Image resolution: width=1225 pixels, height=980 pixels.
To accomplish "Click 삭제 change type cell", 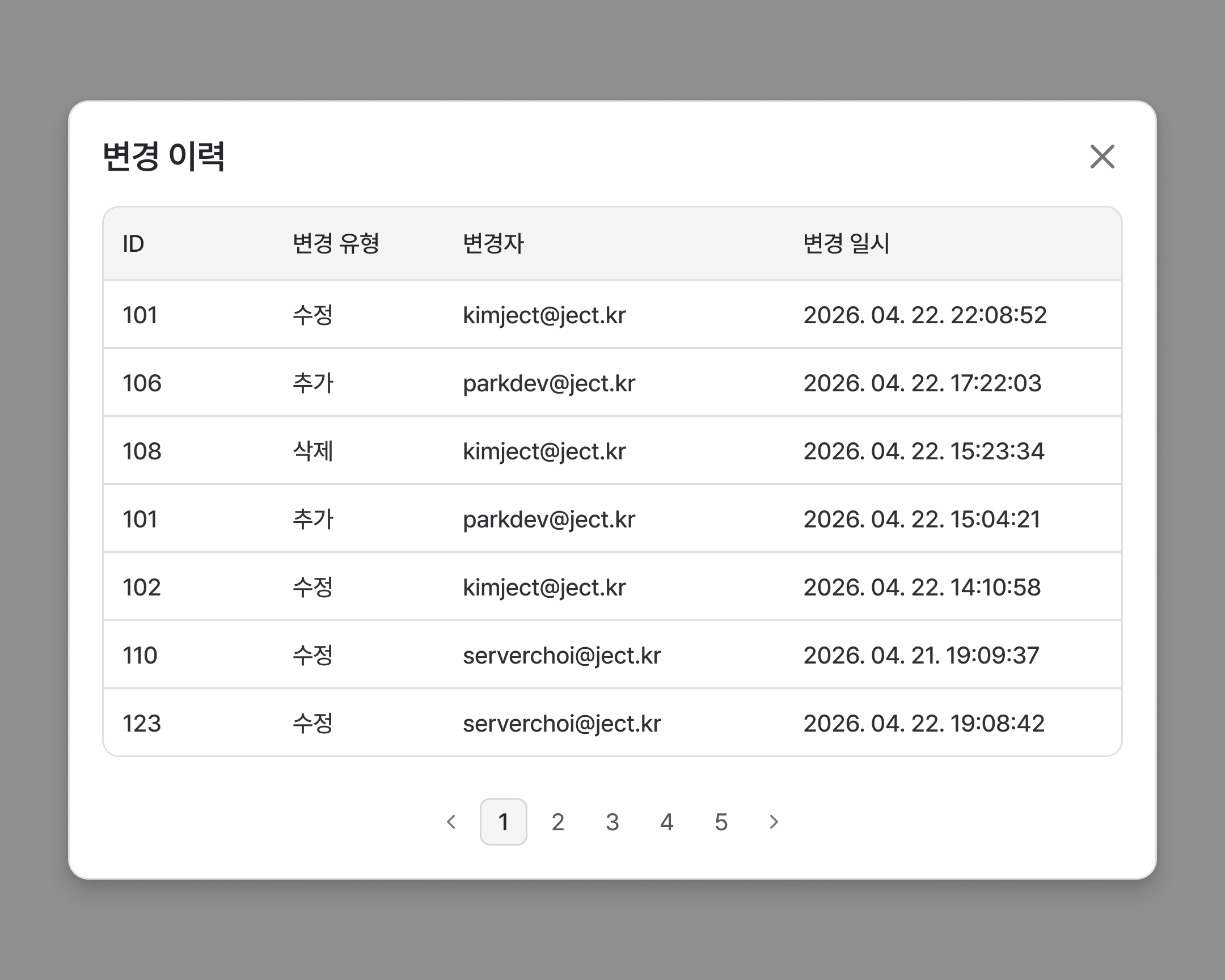I will pos(313,451).
